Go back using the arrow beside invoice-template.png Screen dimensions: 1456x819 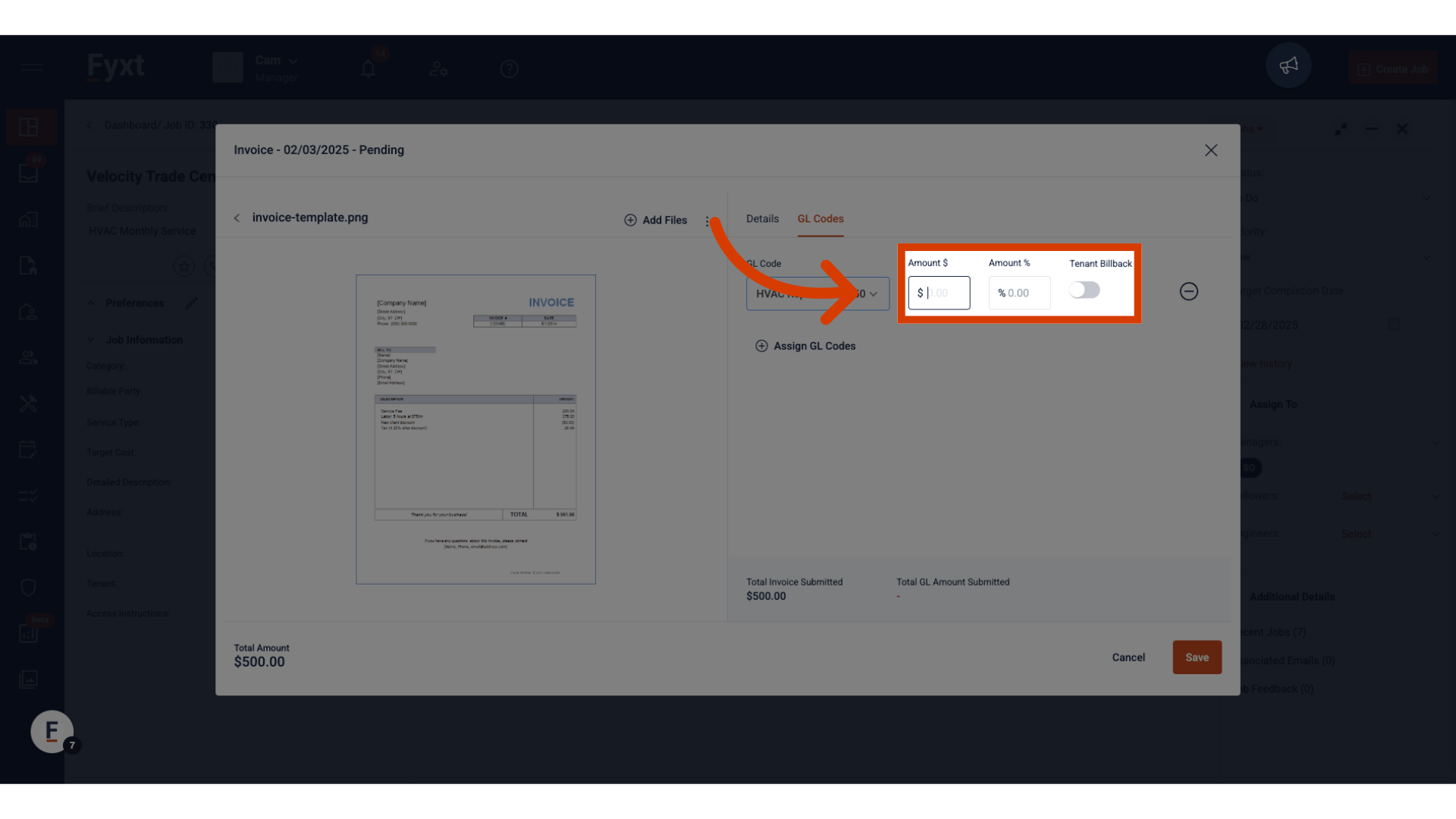237,218
